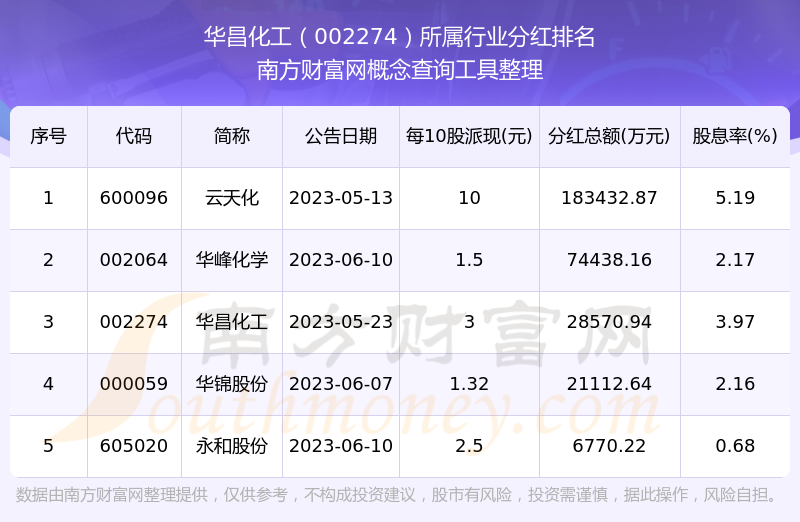Click the dividend total 28570.94
This screenshot has height=522, width=800.
[609, 322]
